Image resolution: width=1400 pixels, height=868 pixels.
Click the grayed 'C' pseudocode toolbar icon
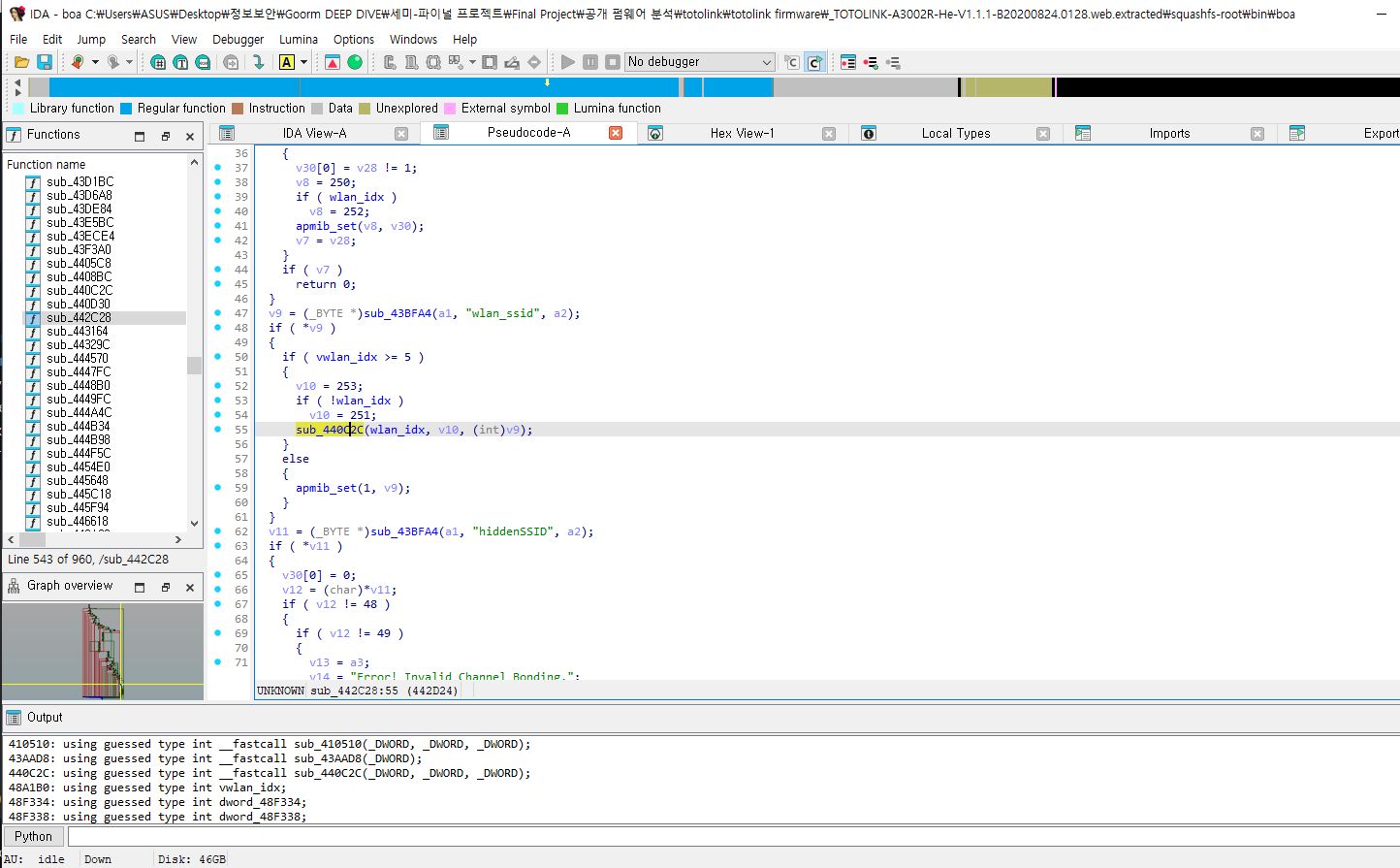click(x=792, y=62)
